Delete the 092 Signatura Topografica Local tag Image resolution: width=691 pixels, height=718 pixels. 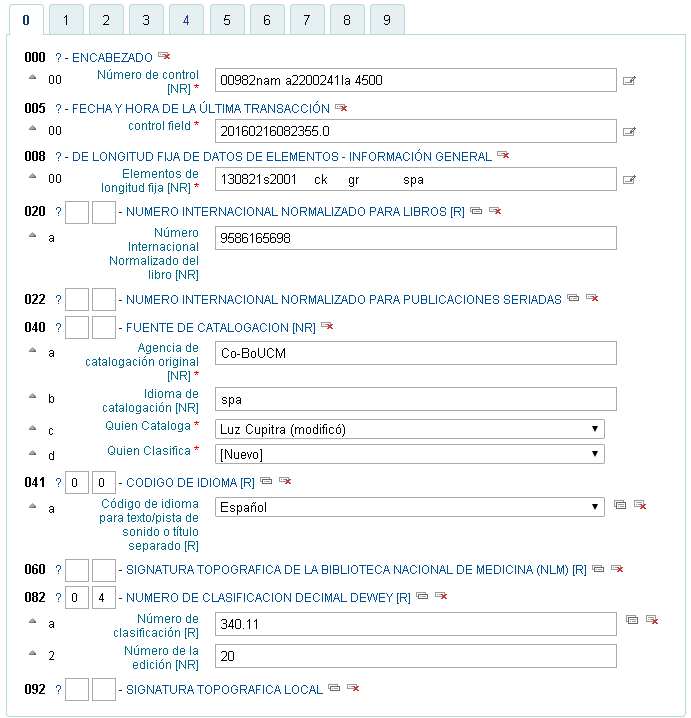(x=353, y=688)
